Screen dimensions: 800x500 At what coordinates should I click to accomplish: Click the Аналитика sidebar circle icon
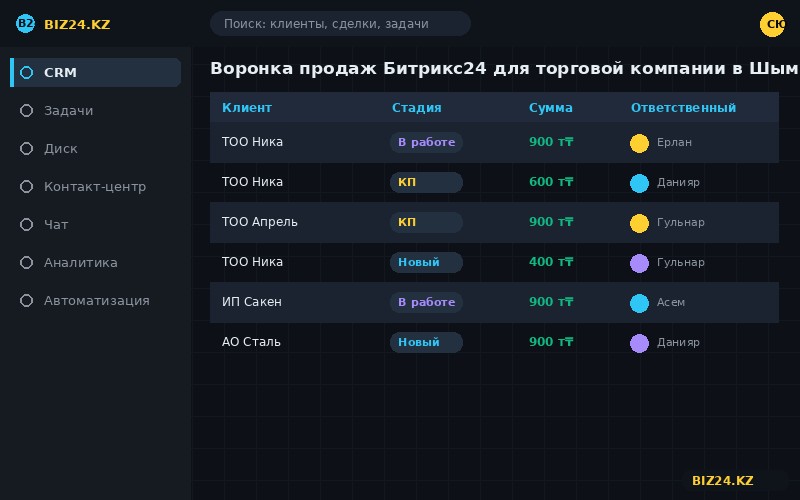(27, 263)
